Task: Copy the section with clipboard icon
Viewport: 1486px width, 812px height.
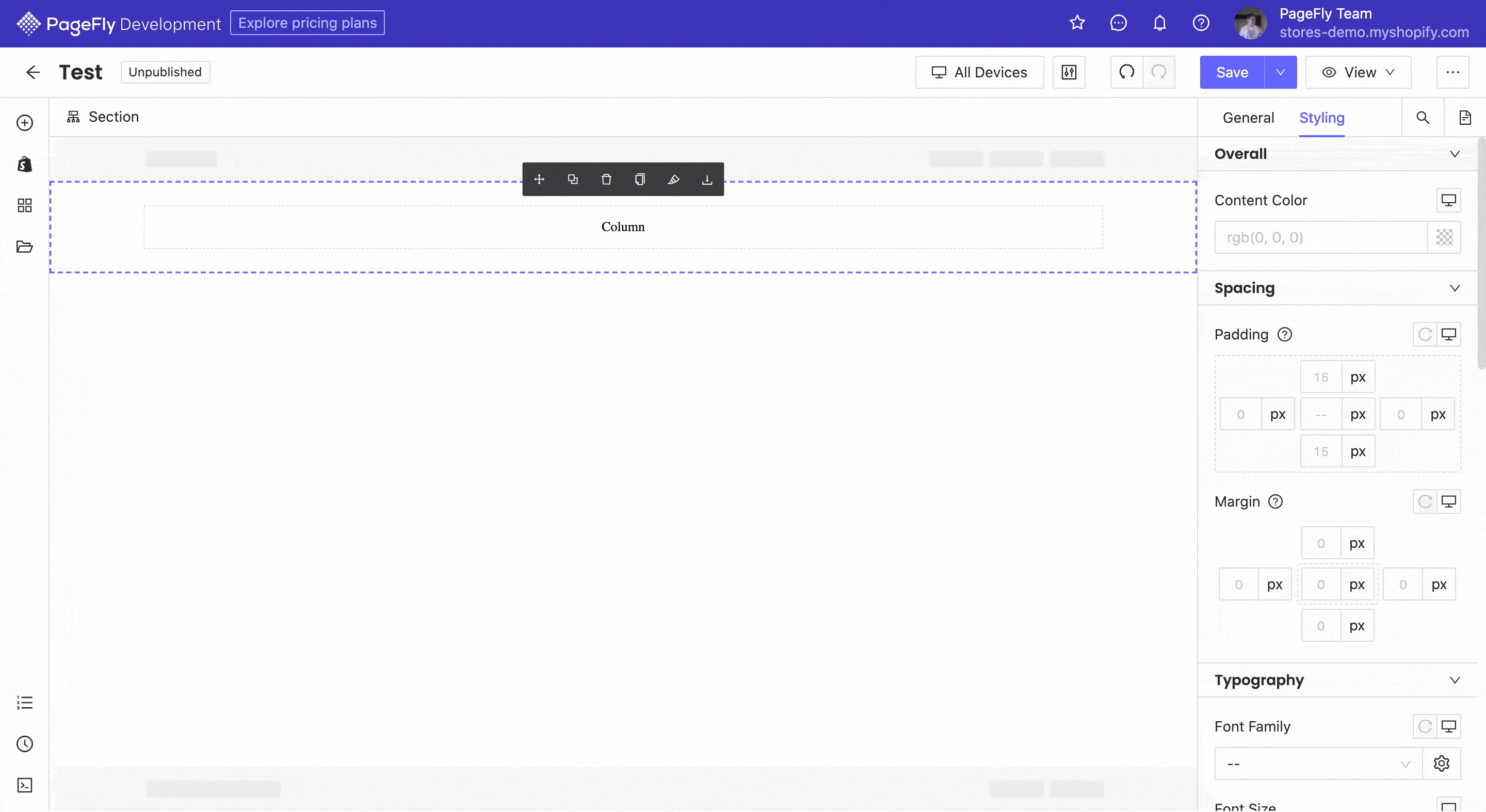Action: (x=640, y=180)
